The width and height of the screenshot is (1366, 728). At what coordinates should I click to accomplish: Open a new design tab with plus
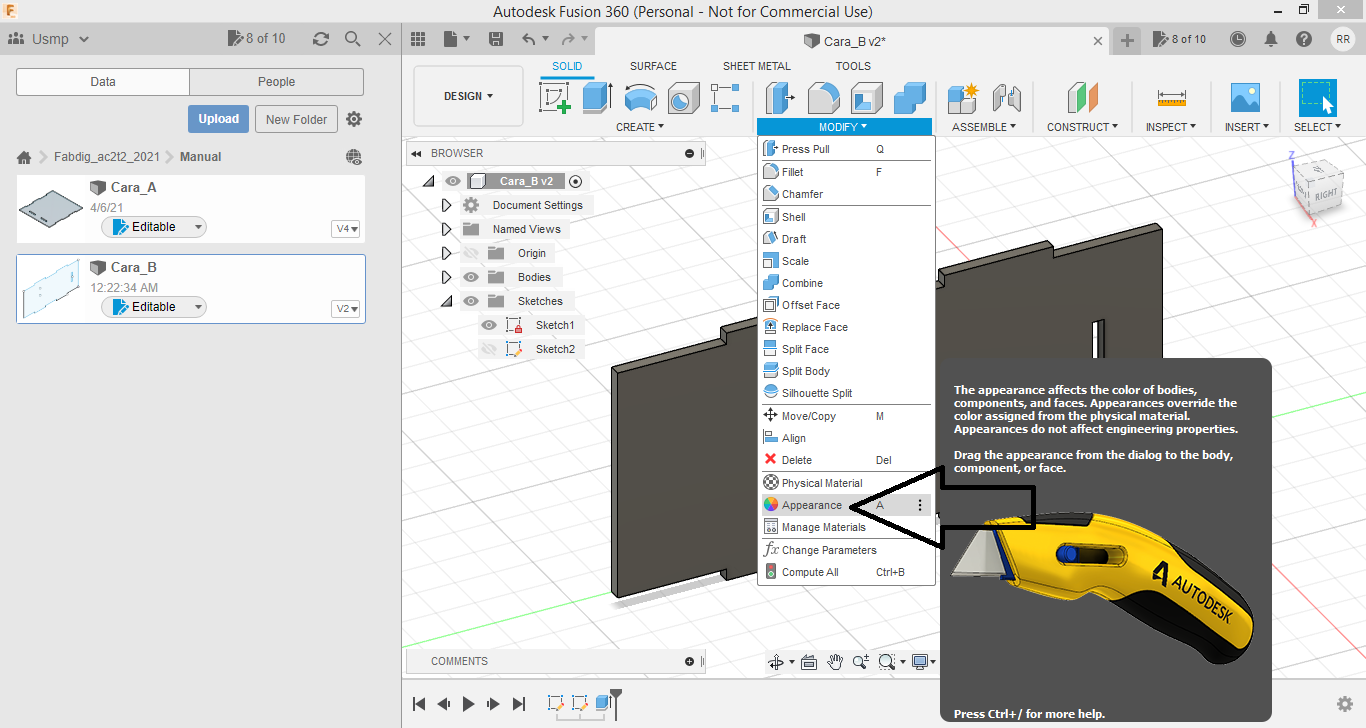(x=1127, y=40)
